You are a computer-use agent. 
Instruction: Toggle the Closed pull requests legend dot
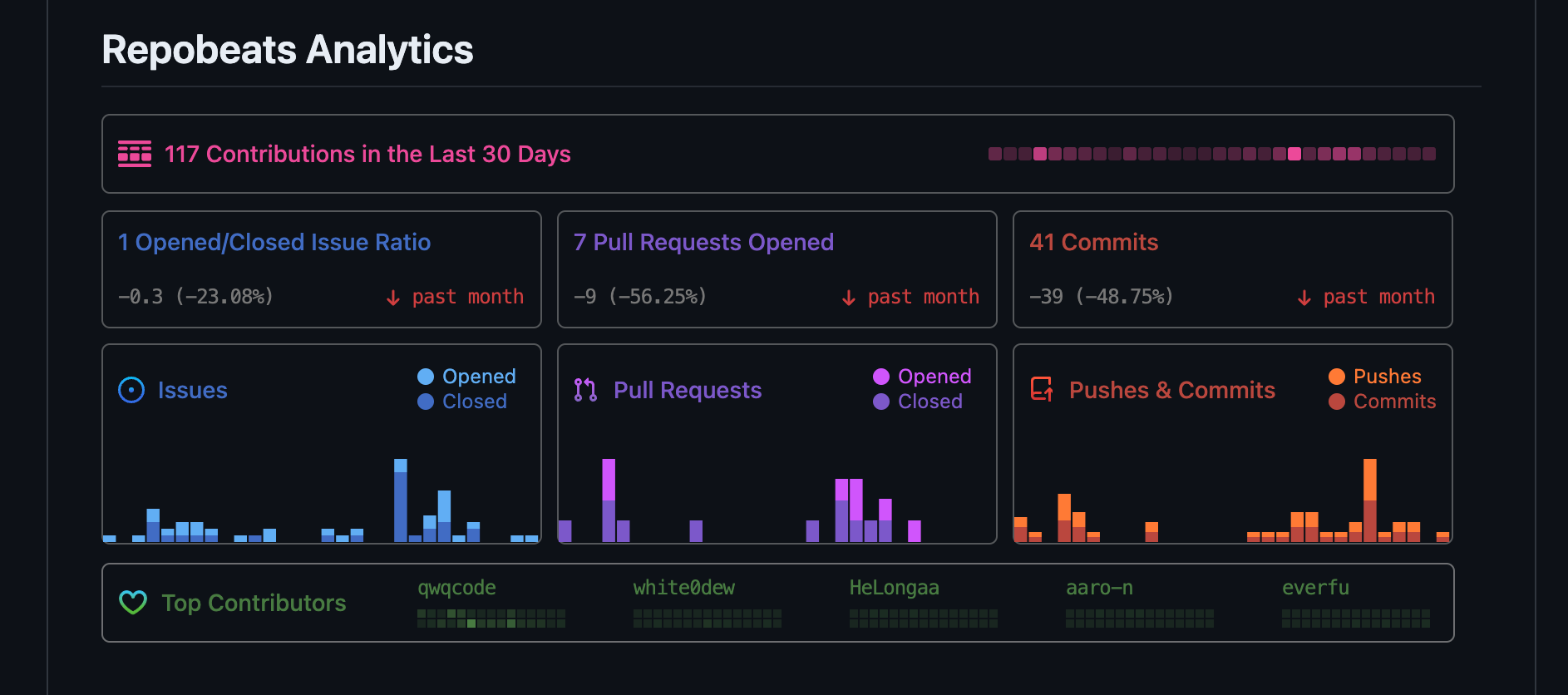point(881,402)
